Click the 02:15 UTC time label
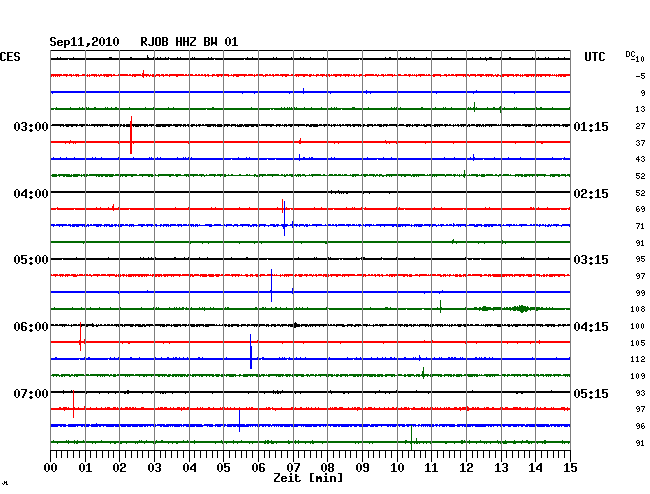 (591, 194)
